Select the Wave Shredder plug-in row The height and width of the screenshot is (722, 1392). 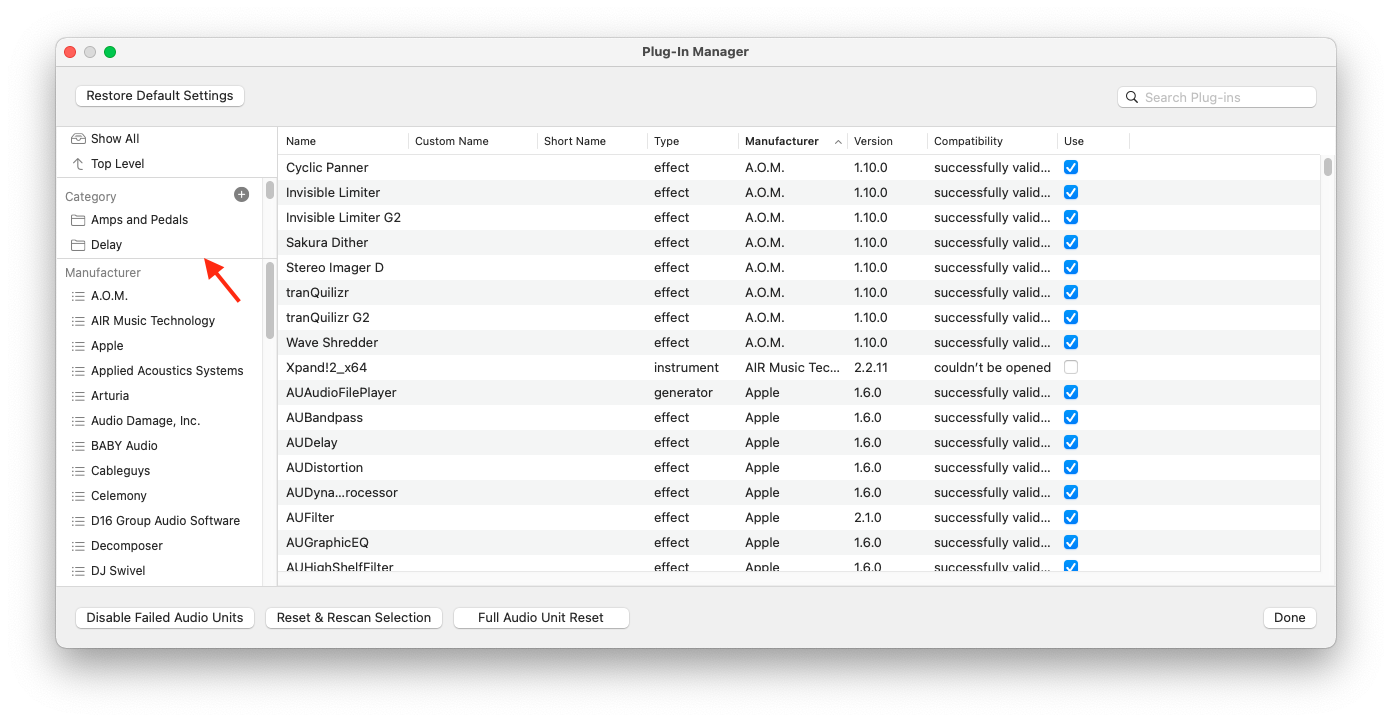click(x=800, y=342)
